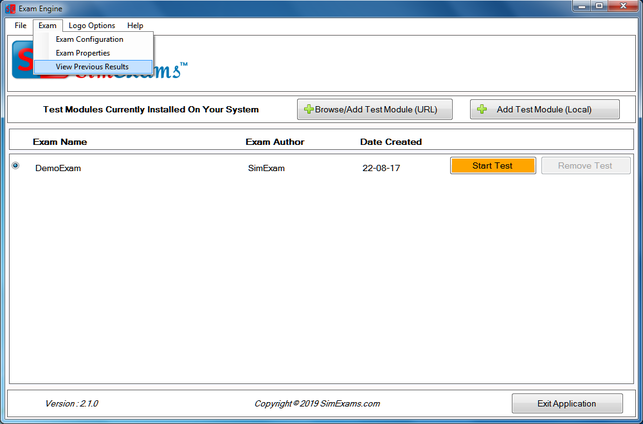The height and width of the screenshot is (424, 643).
Task: Open the Logo Options menu
Action: tap(91, 25)
